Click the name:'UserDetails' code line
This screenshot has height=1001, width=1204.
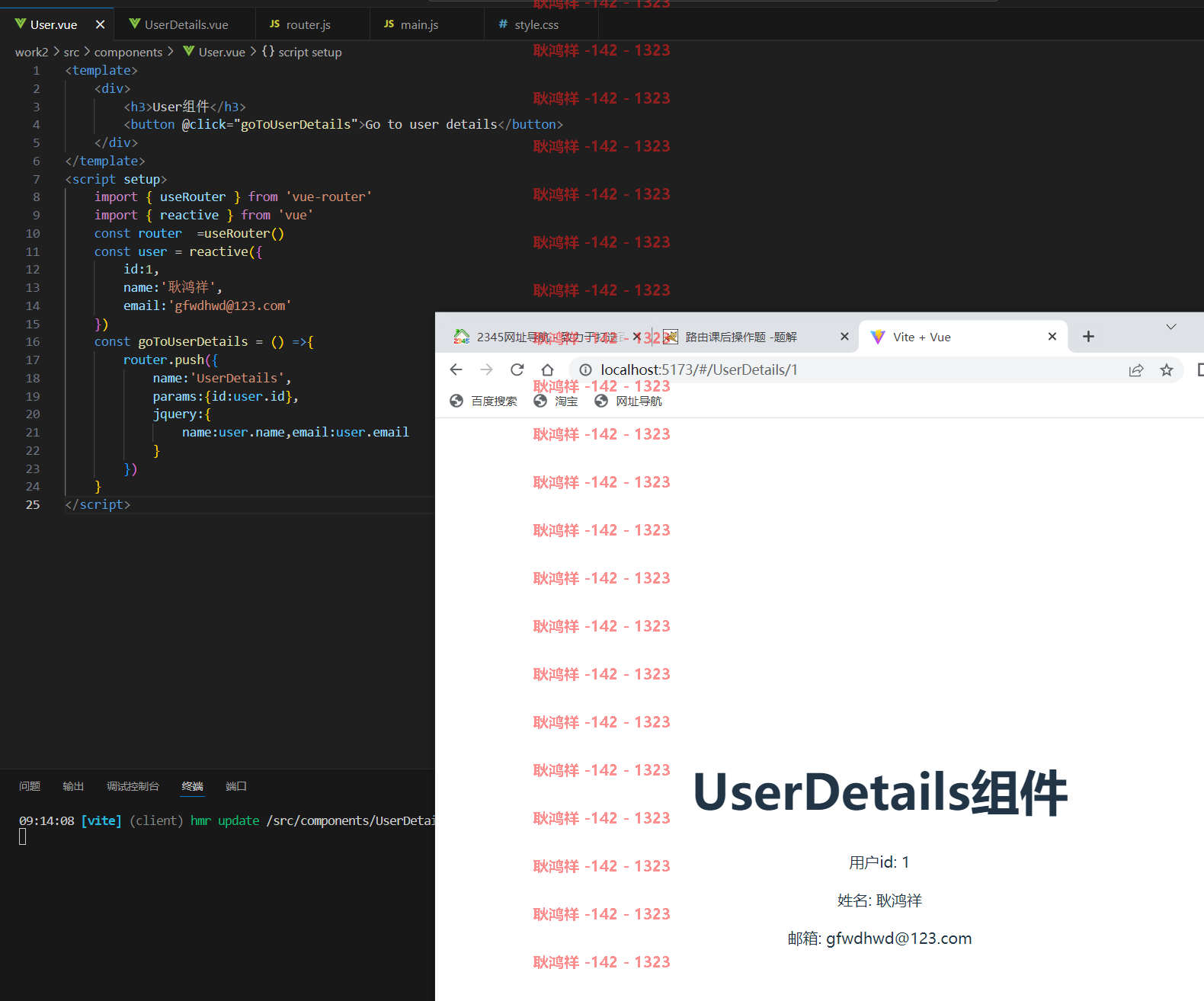point(222,378)
